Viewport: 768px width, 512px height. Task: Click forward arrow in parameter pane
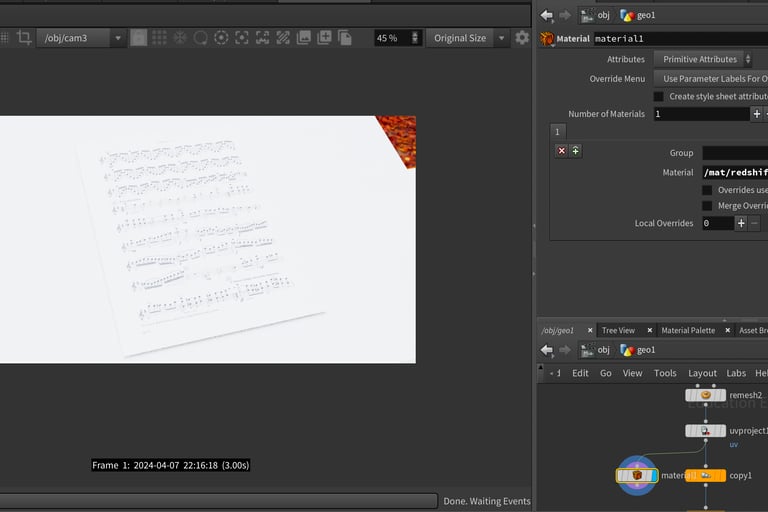(x=565, y=15)
